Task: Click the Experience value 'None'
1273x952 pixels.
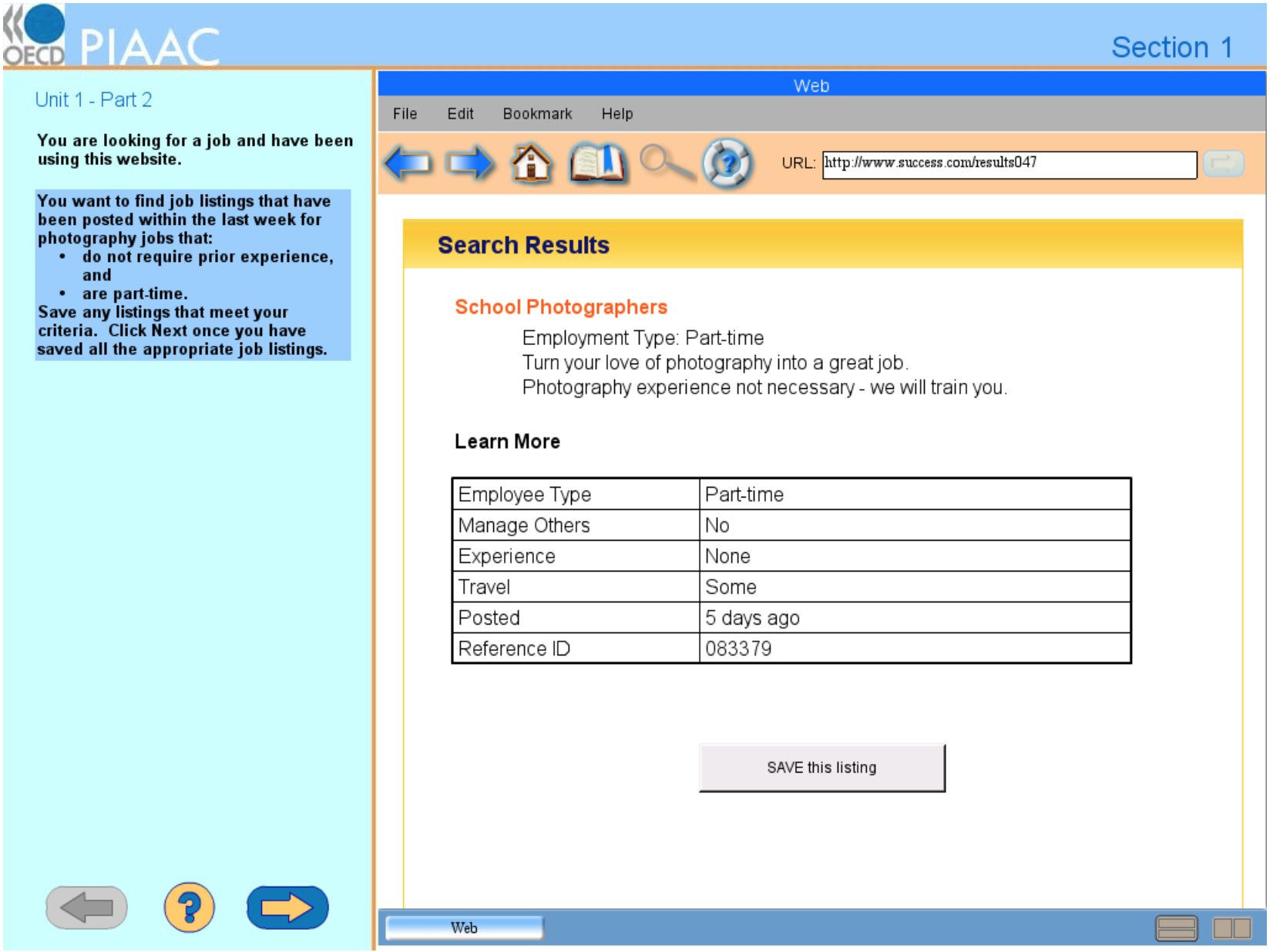Action: [x=915, y=556]
